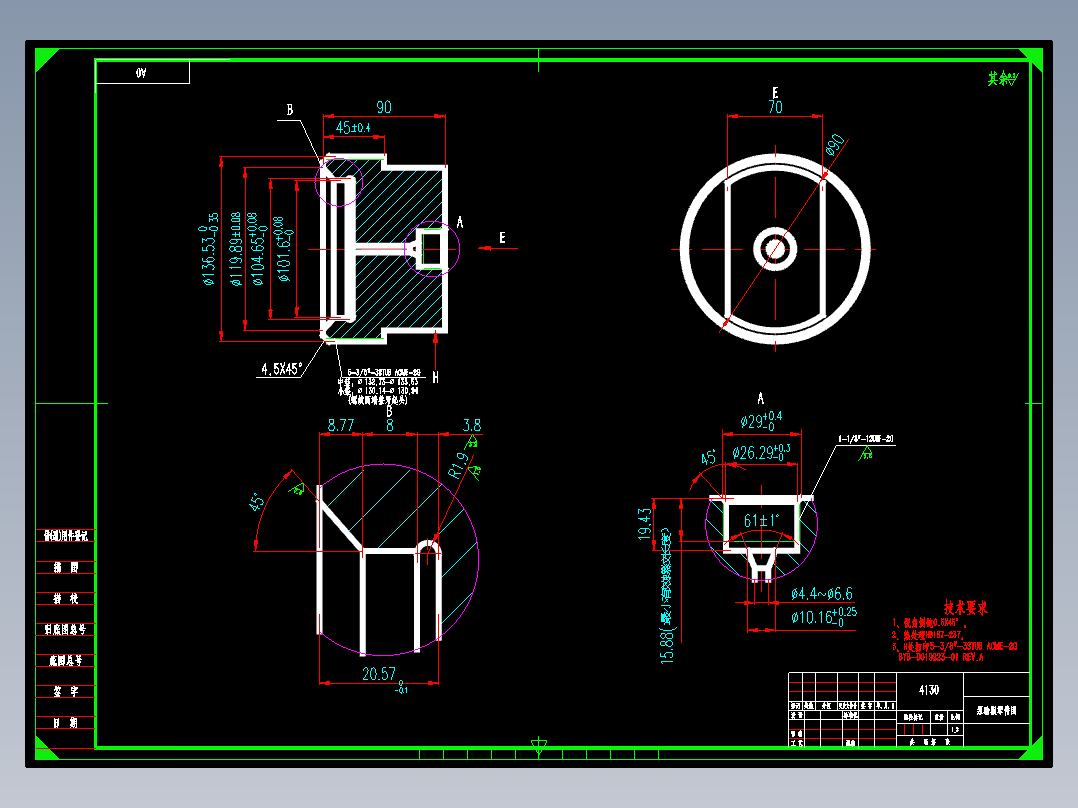Click the ø4.4~ø6.6 dimension
Screen dimensions: 1078x808
(822, 593)
